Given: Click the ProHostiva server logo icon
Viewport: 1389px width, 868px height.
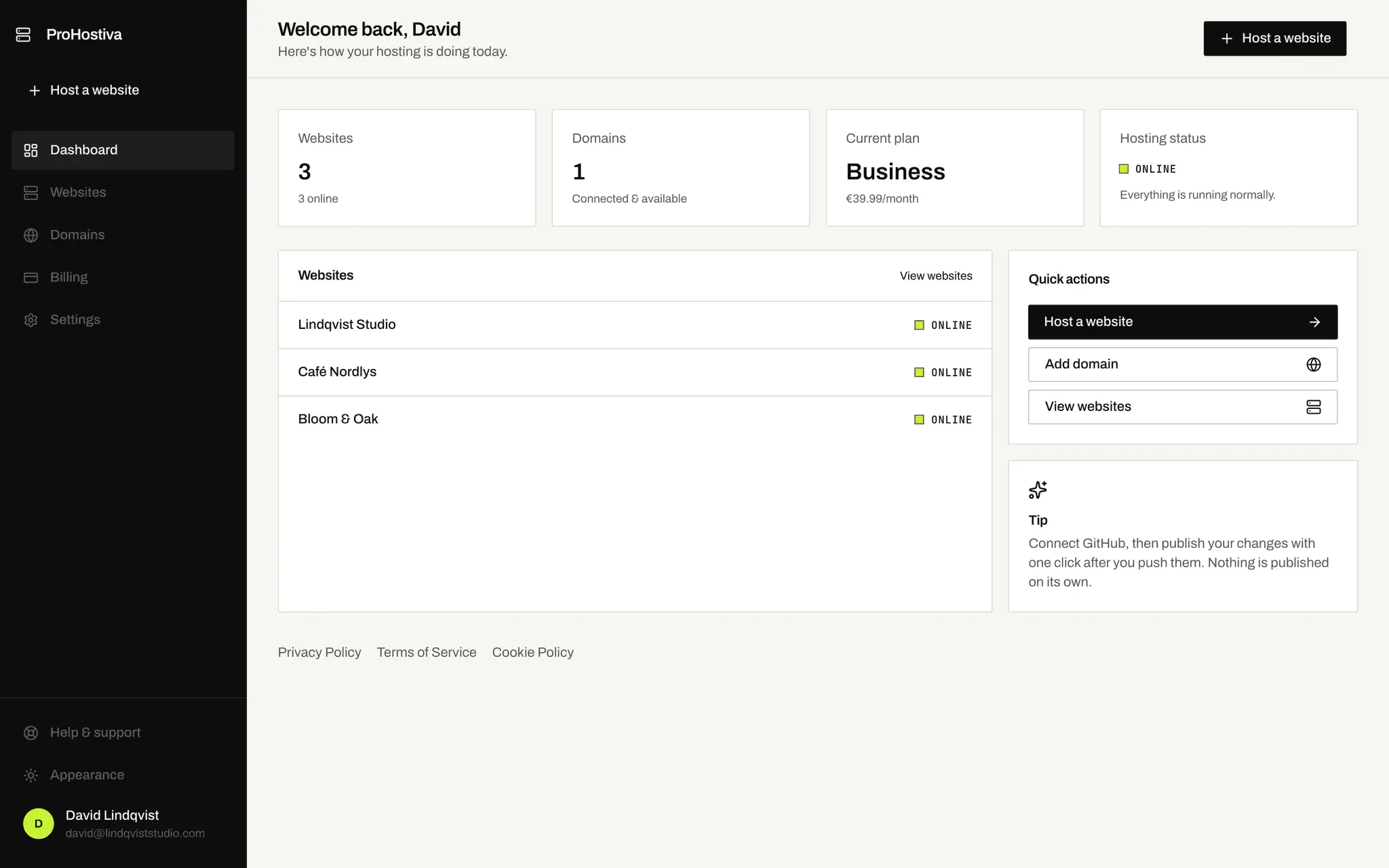Looking at the screenshot, I should tap(23, 35).
